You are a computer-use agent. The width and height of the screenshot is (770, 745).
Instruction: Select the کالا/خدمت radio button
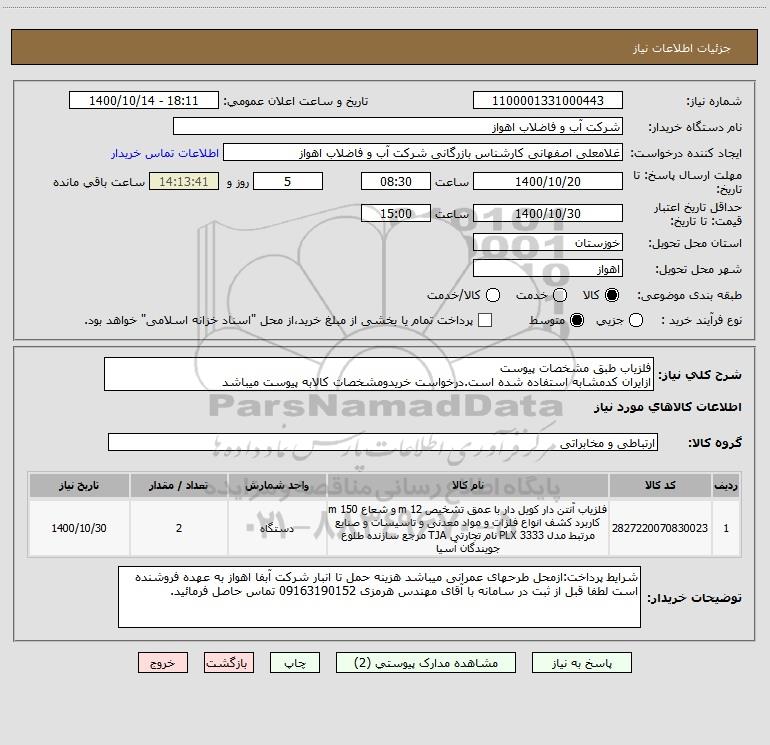coord(493,295)
